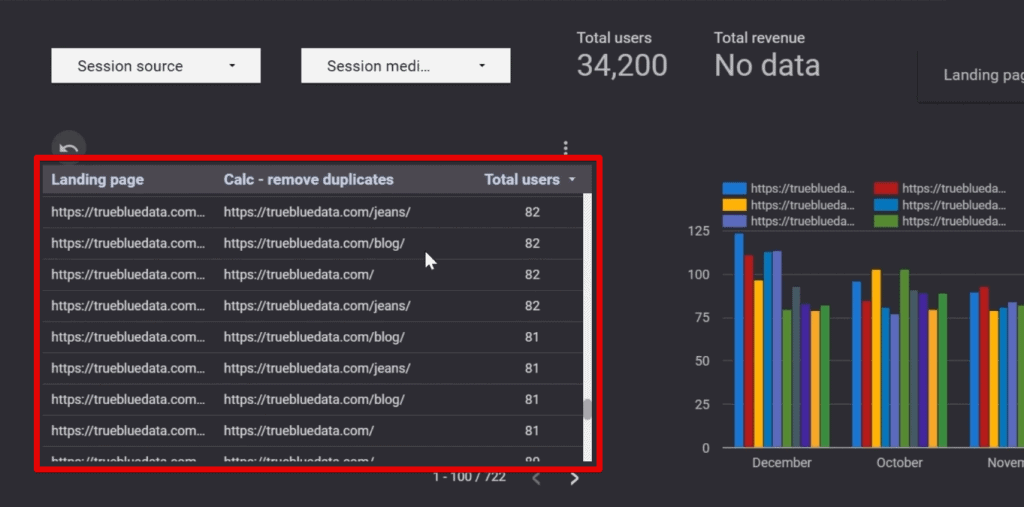
Task: Sort by the Landing page column header
Action: 97,180
